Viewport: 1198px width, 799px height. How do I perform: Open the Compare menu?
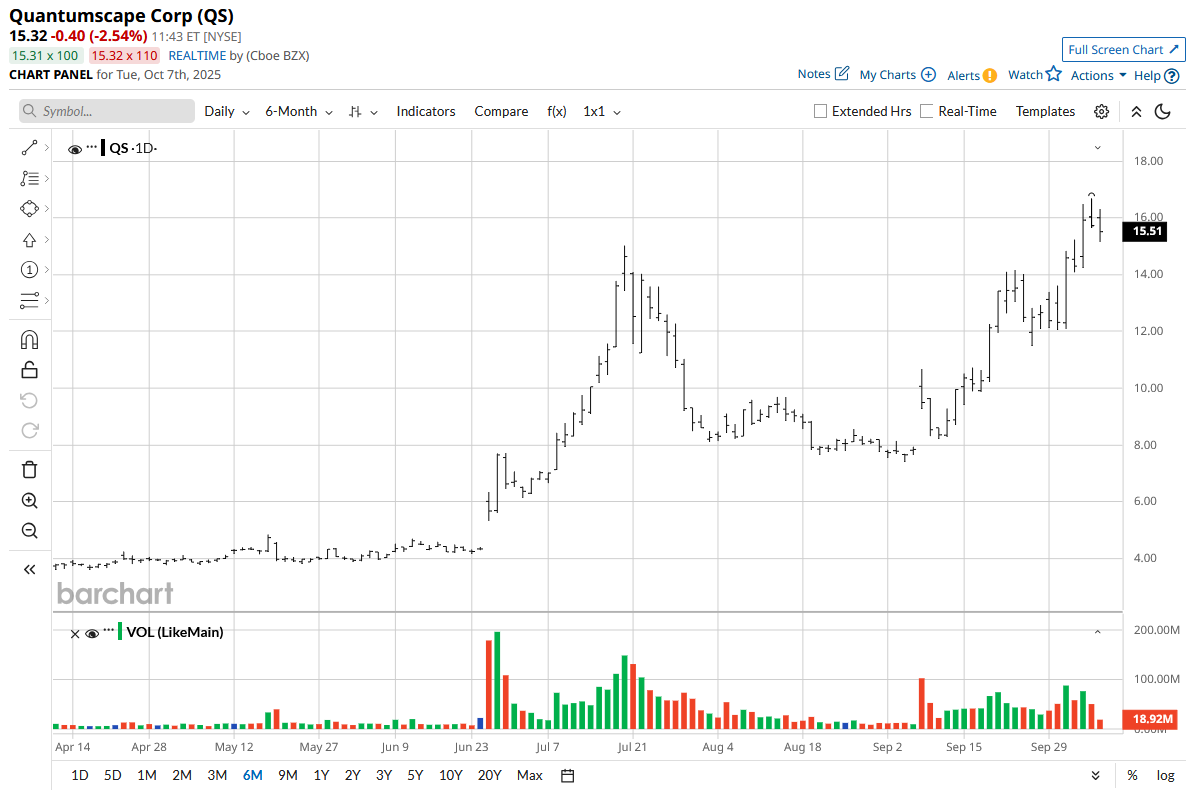point(501,112)
